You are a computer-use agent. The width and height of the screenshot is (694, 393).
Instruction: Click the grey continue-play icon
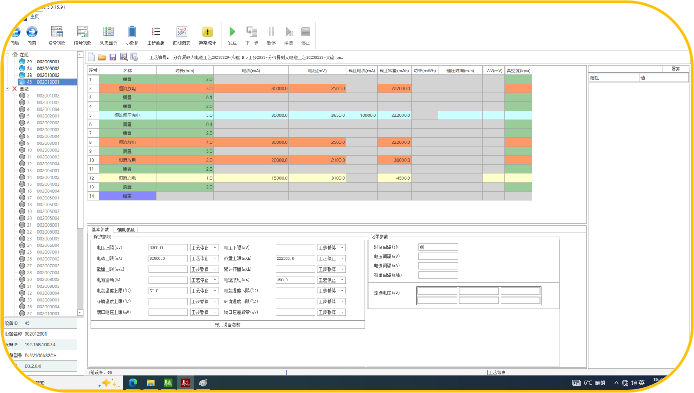(289, 32)
